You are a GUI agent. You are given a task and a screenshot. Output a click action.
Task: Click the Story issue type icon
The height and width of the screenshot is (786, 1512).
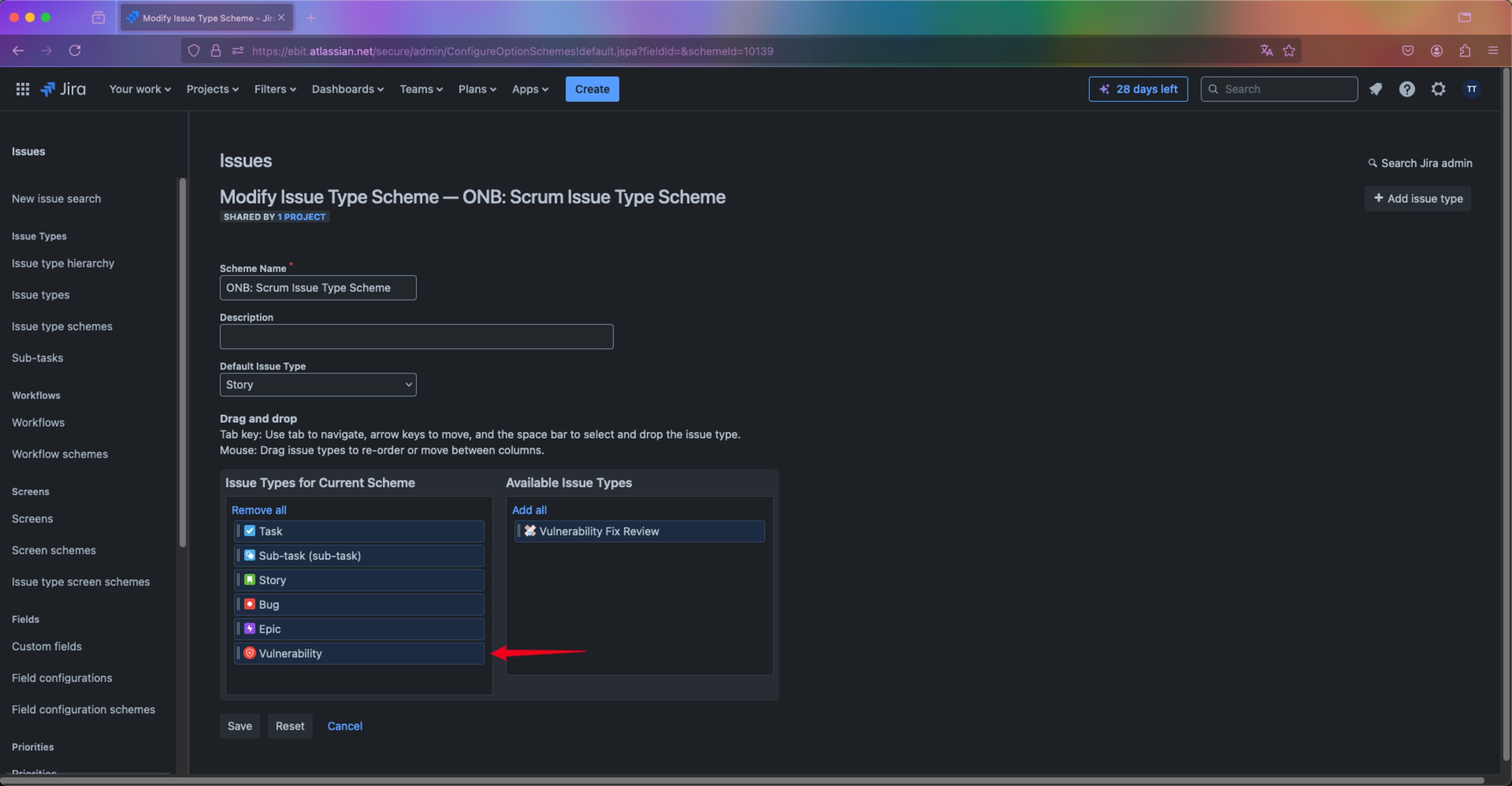tap(249, 580)
